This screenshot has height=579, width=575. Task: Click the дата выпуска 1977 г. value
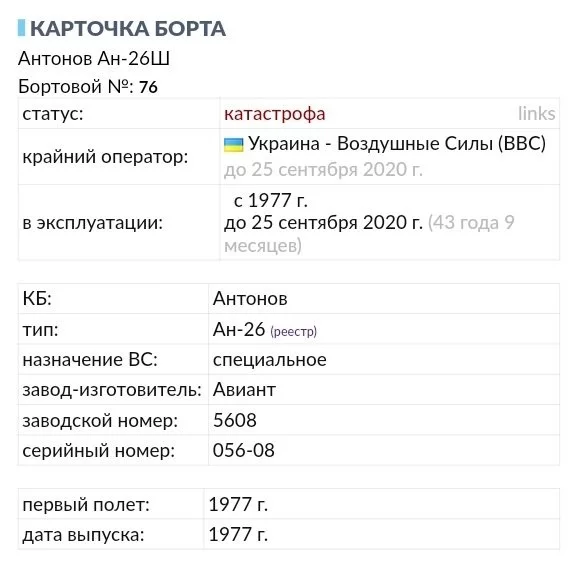click(238, 534)
